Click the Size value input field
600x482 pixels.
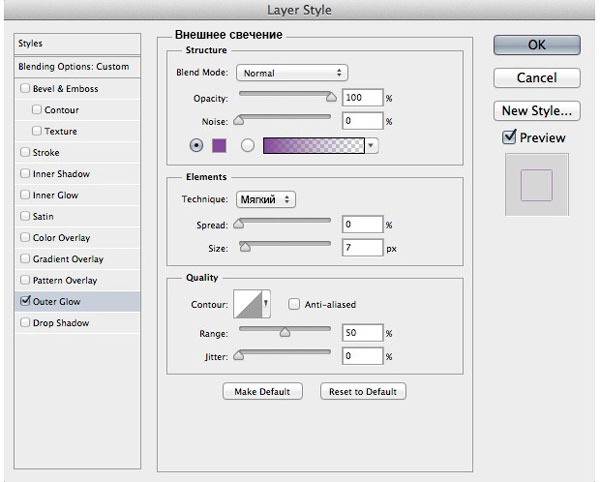click(362, 248)
